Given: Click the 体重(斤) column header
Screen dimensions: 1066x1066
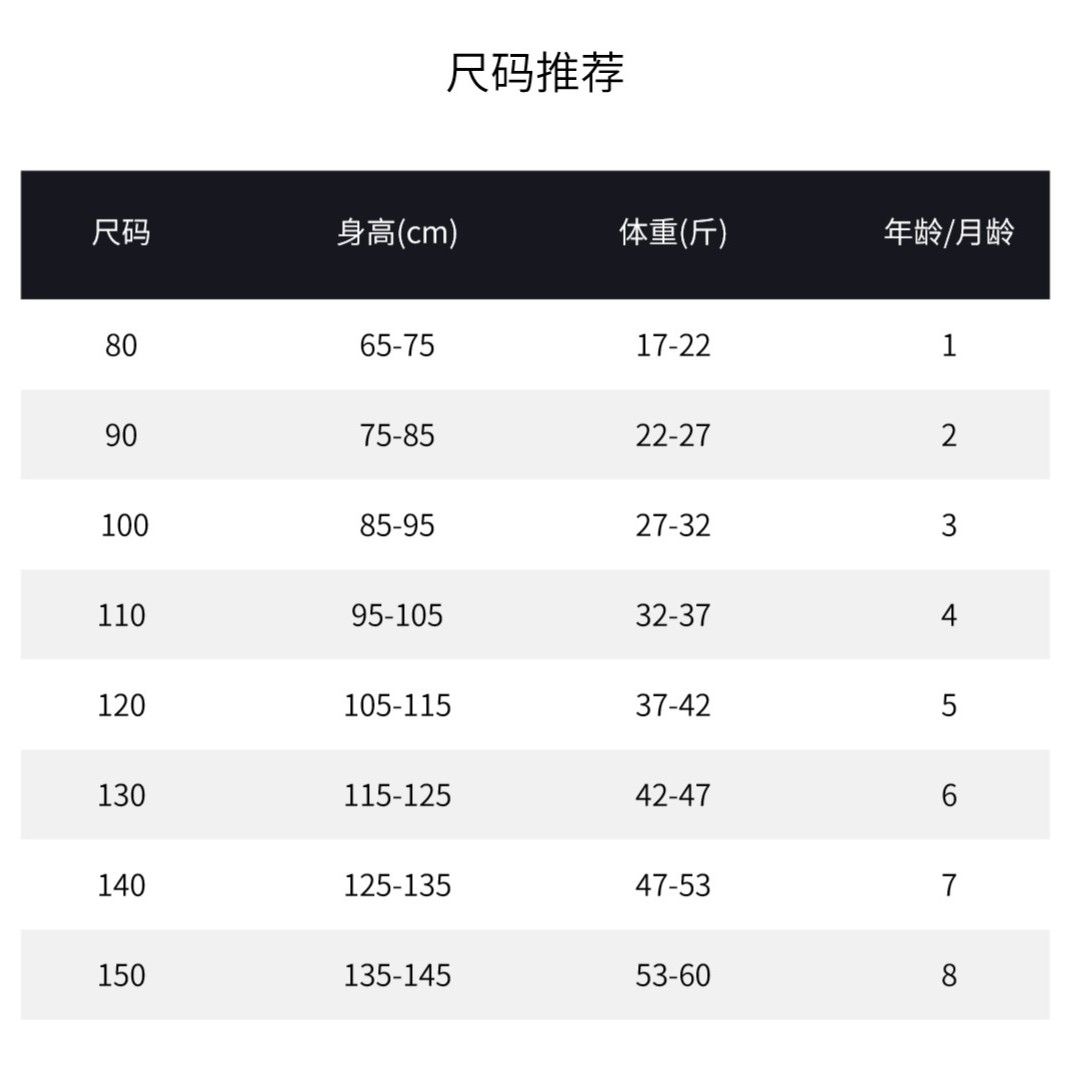Looking at the screenshot, I should point(673,234).
